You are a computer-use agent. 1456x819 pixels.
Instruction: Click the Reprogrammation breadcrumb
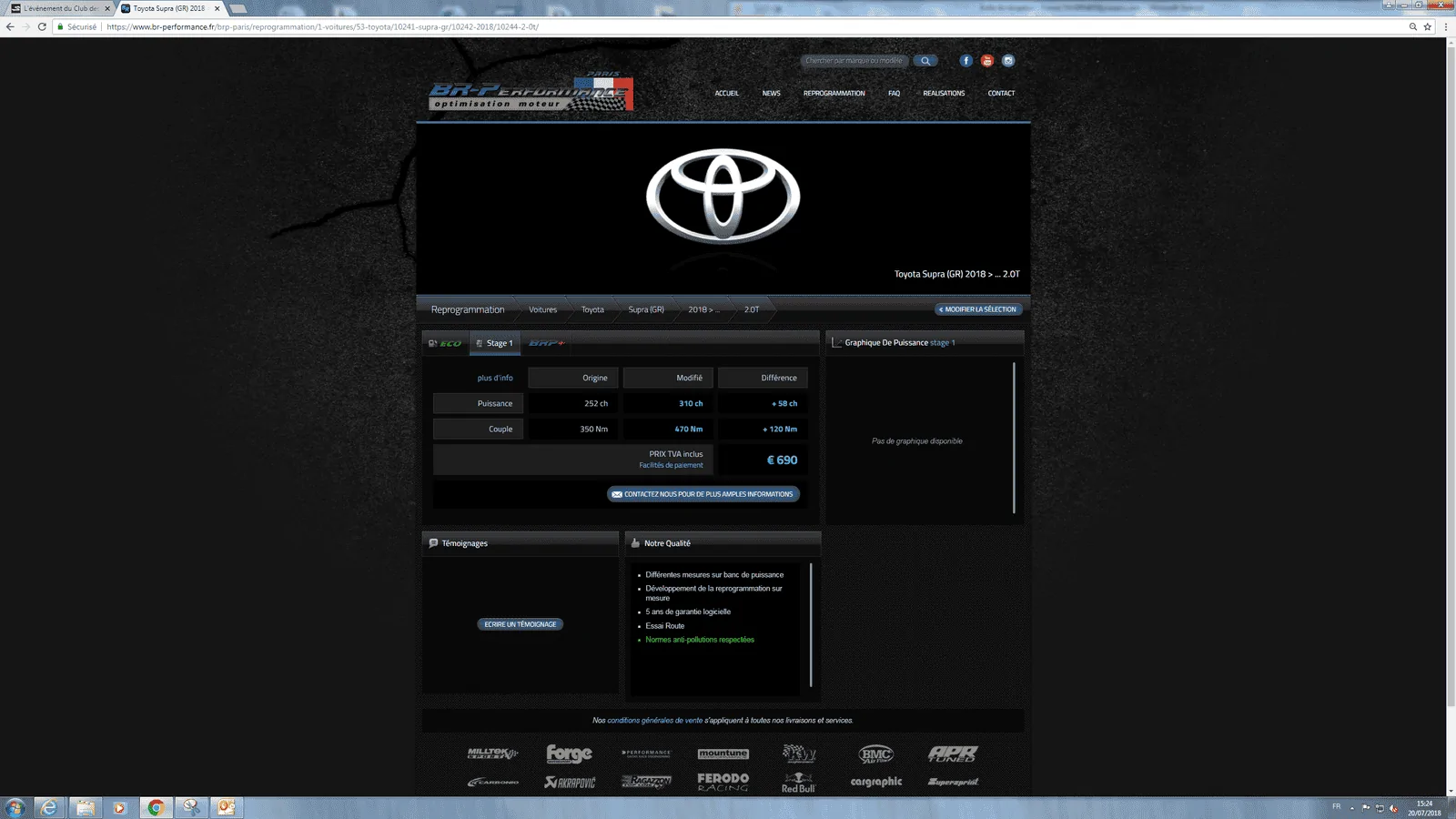pyautogui.click(x=468, y=309)
